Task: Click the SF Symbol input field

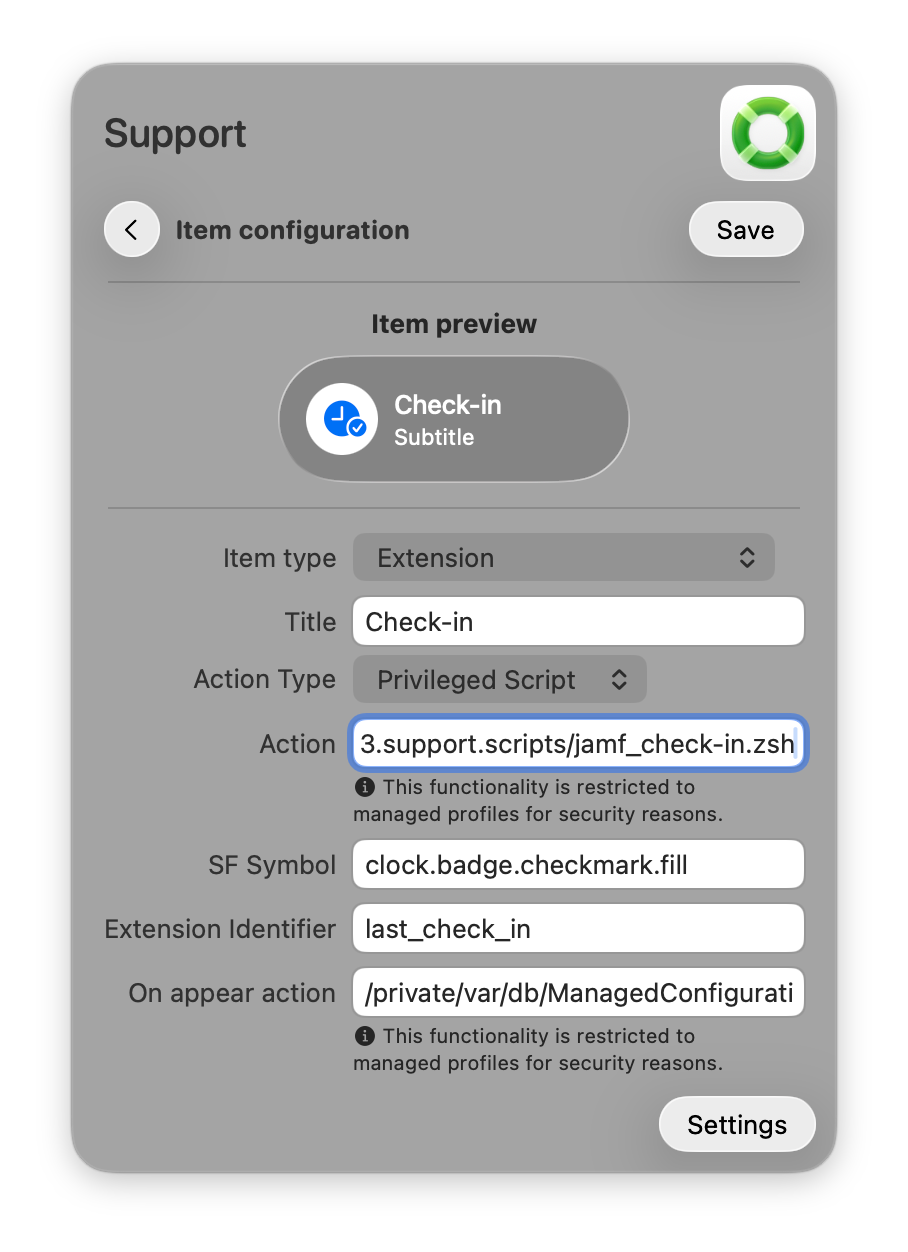Action: [578, 865]
